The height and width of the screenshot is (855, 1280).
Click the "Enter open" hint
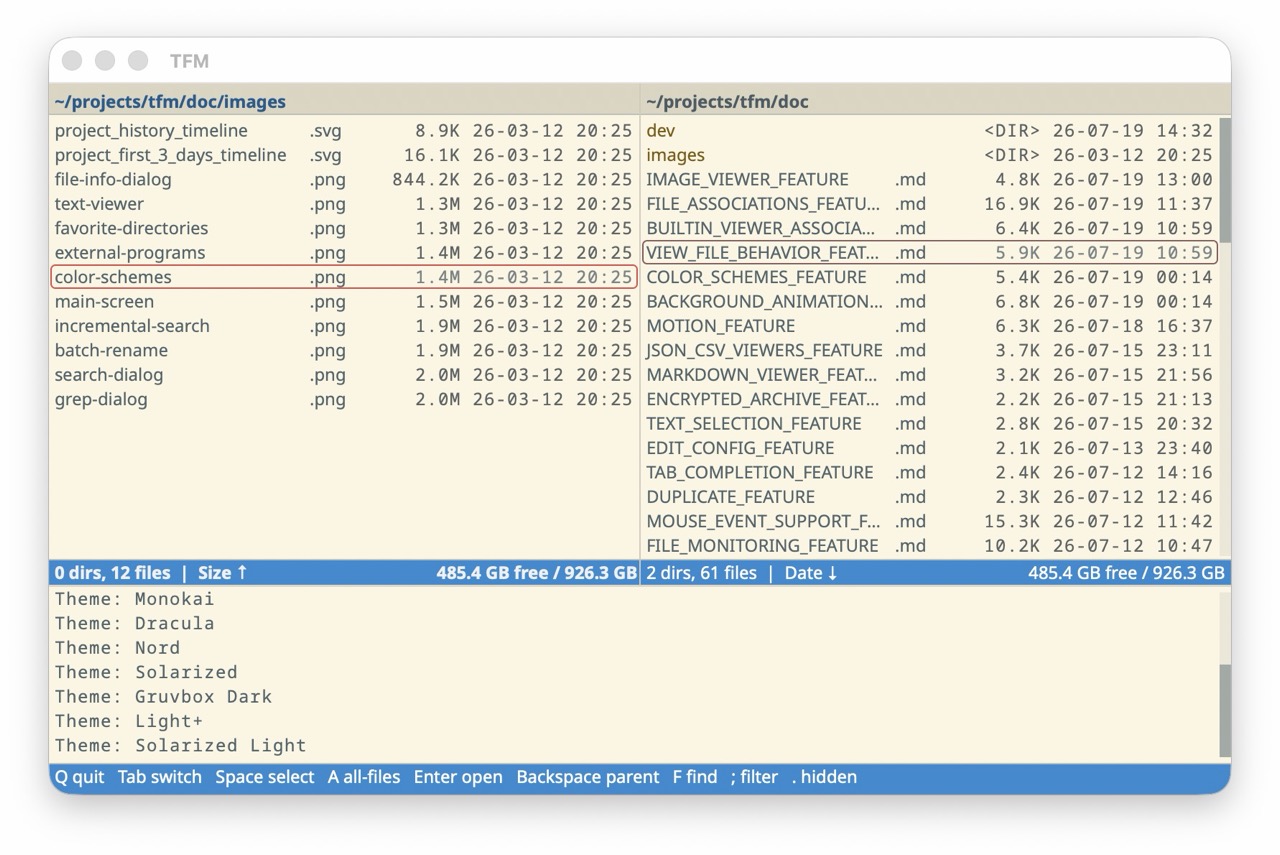pyautogui.click(x=458, y=777)
